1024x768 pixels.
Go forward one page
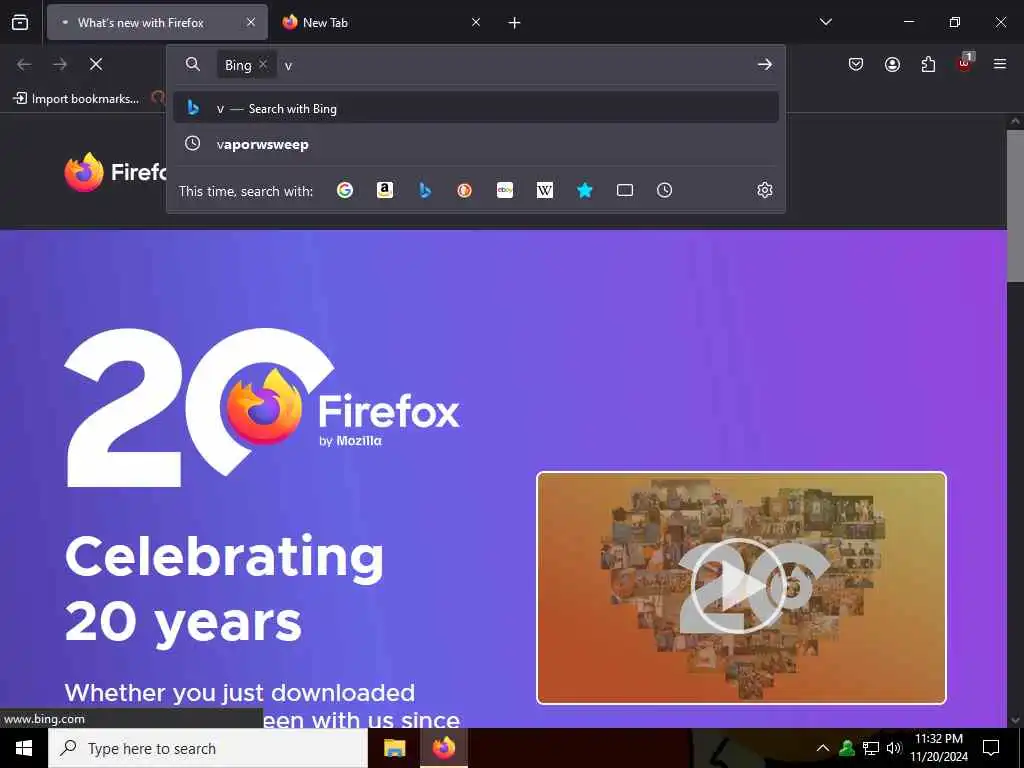click(x=60, y=64)
